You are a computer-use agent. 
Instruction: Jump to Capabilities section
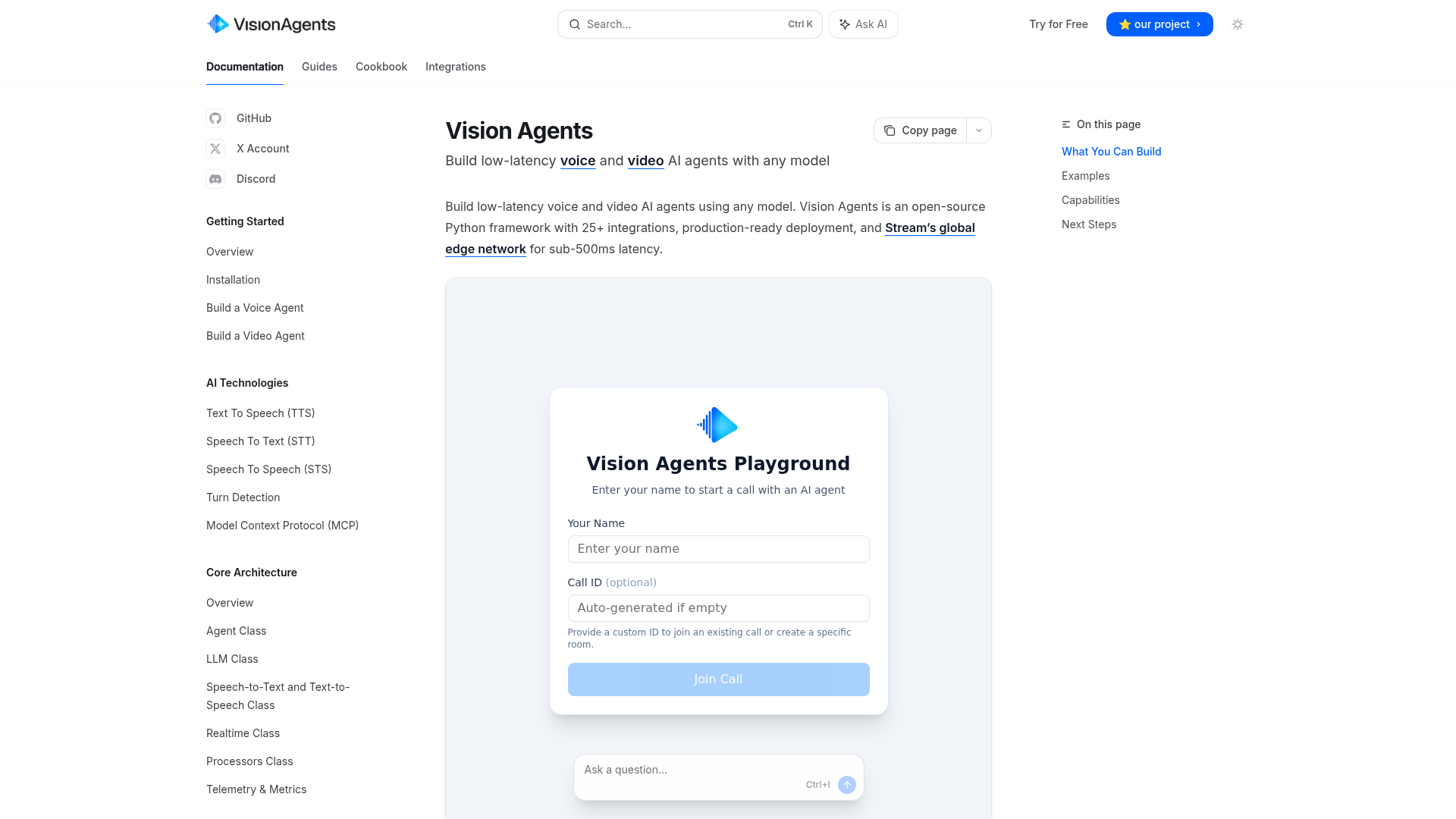click(x=1090, y=200)
